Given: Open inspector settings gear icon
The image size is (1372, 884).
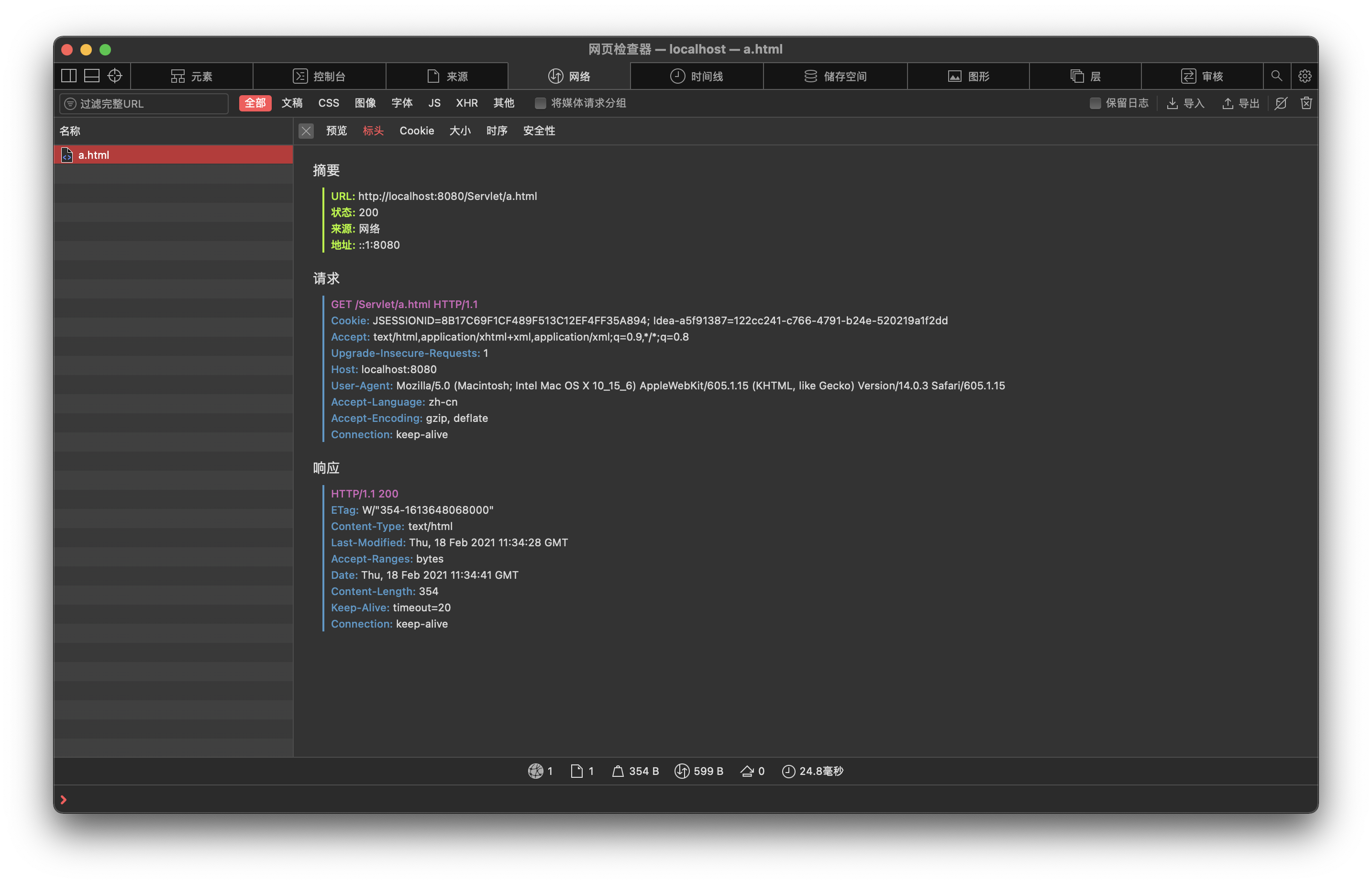Looking at the screenshot, I should (x=1304, y=76).
